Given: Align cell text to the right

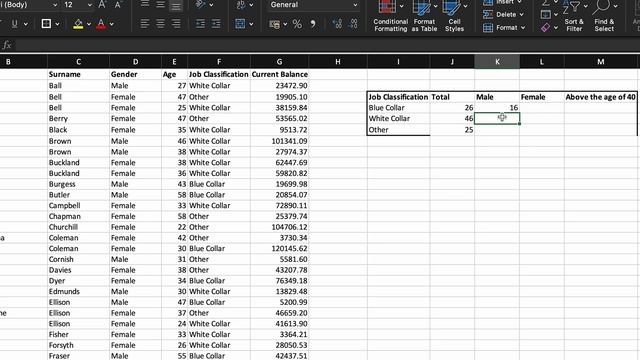Looking at the screenshot, I should click(176, 24).
